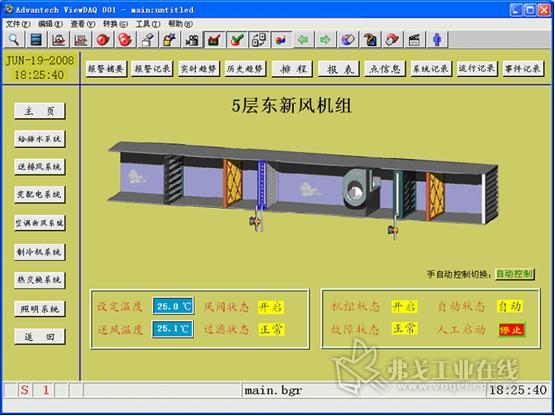Open the 查看 menu

[83, 24]
